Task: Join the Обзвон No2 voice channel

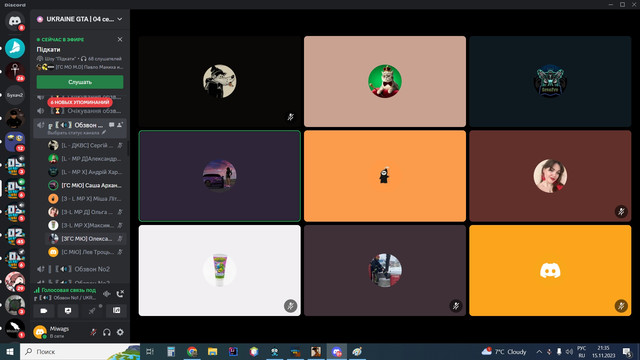Action: [80, 269]
